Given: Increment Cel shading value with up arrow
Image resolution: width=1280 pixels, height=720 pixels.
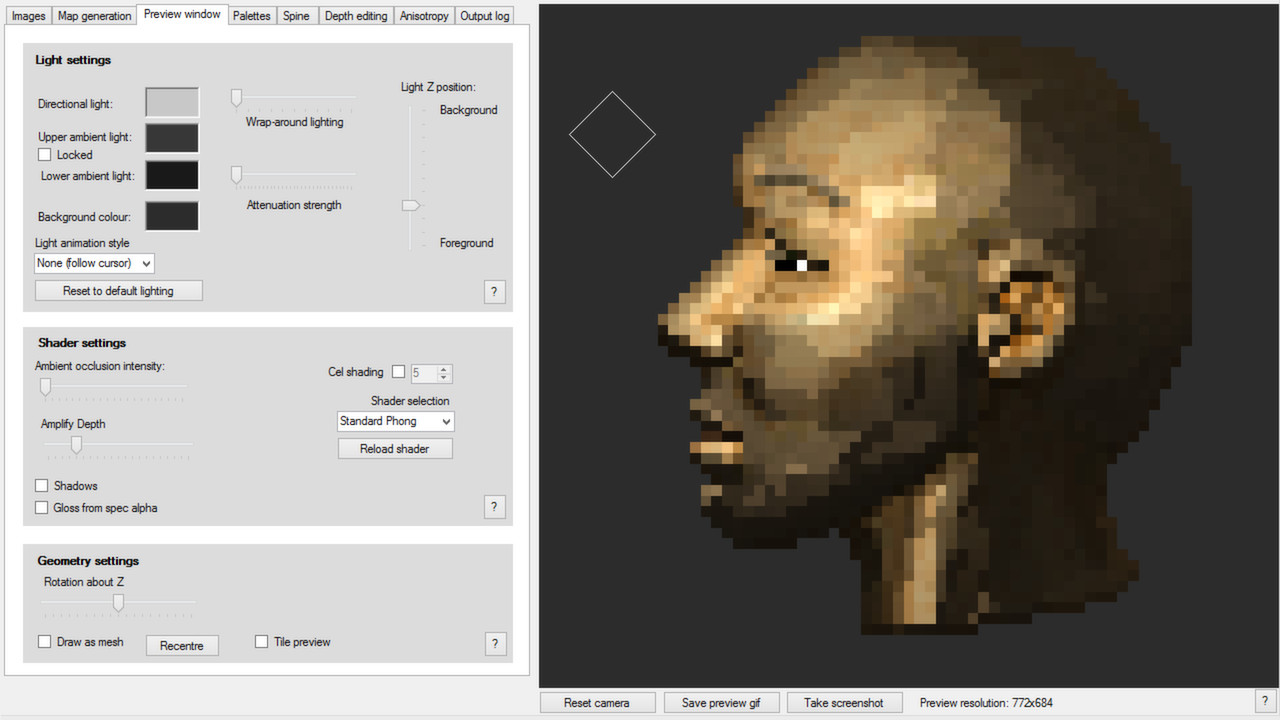Looking at the screenshot, I should click(x=444, y=368).
